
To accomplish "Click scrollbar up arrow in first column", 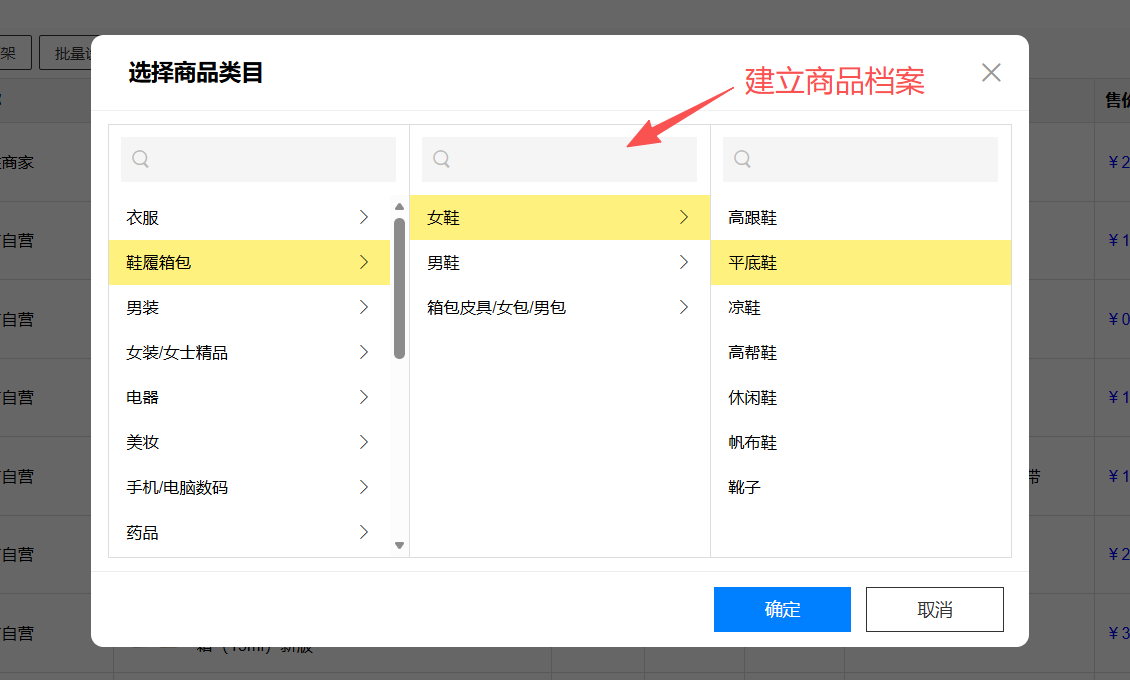I will coord(400,207).
